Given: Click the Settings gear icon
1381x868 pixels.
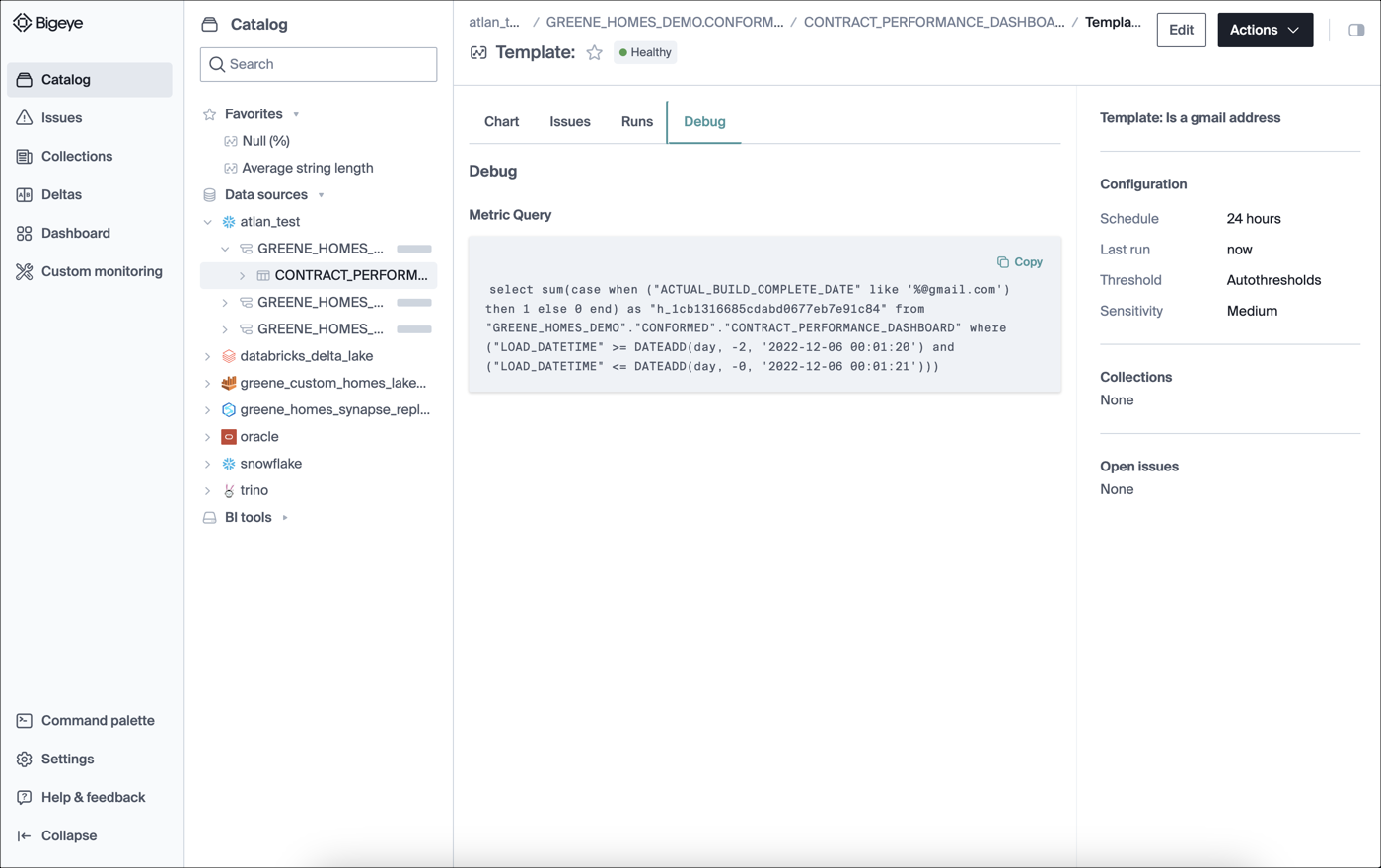Looking at the screenshot, I should (25, 759).
